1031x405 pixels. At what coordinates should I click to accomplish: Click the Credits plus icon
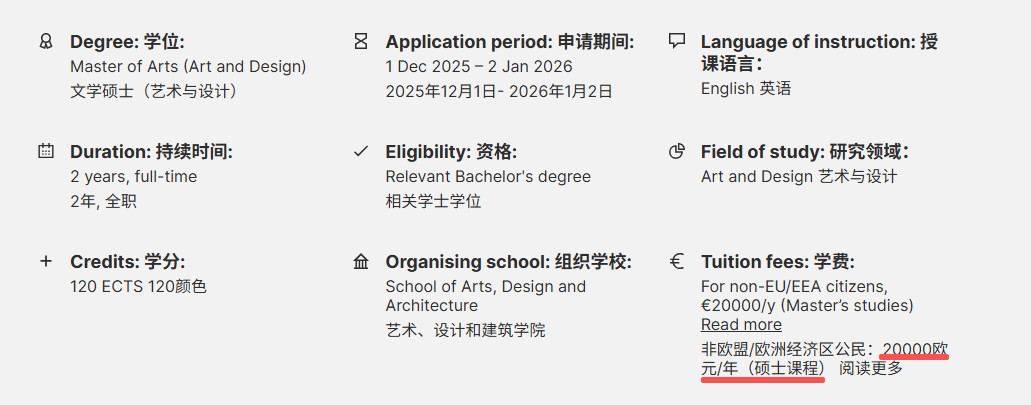pyautogui.click(x=45, y=261)
